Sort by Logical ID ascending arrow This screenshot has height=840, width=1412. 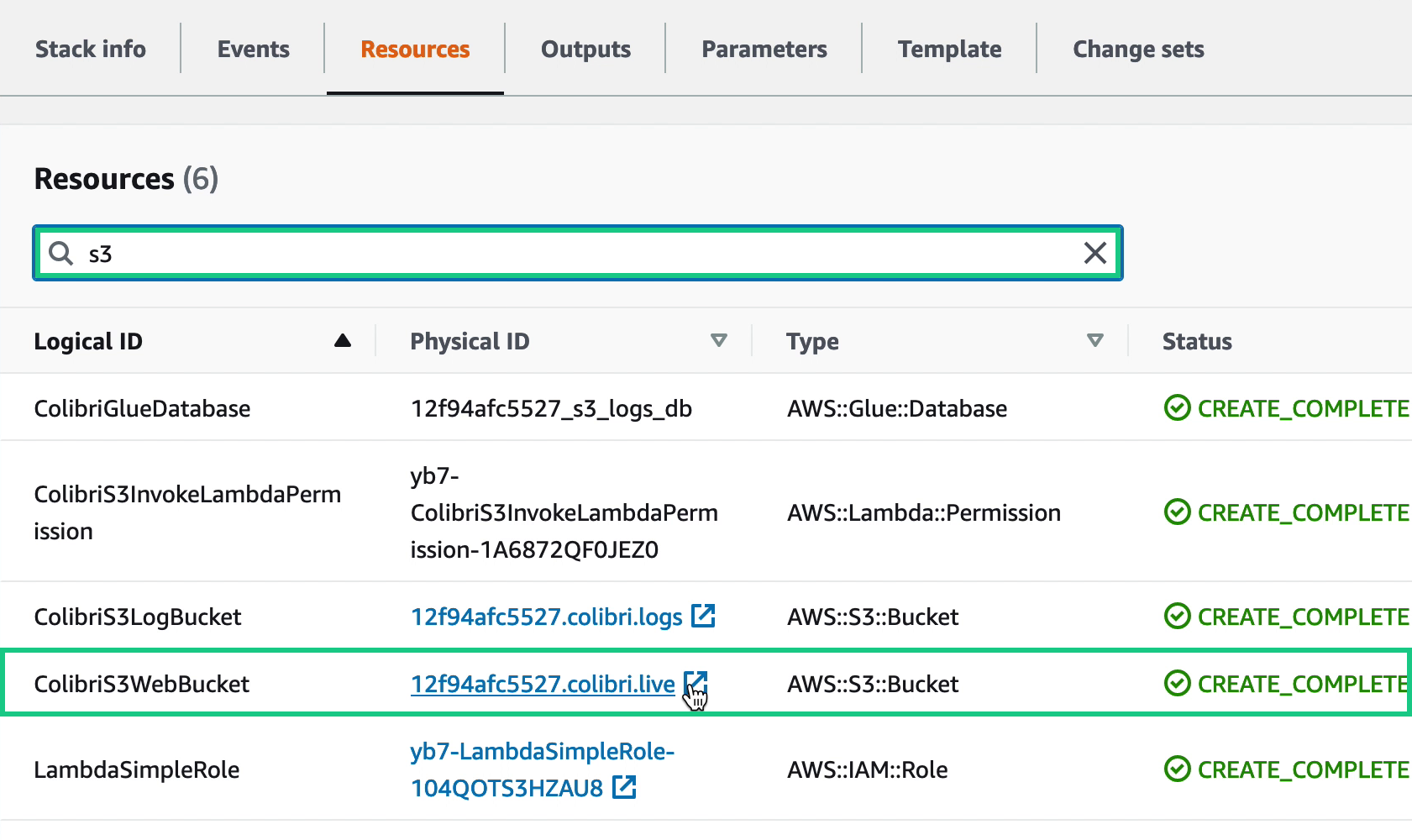[342, 341]
